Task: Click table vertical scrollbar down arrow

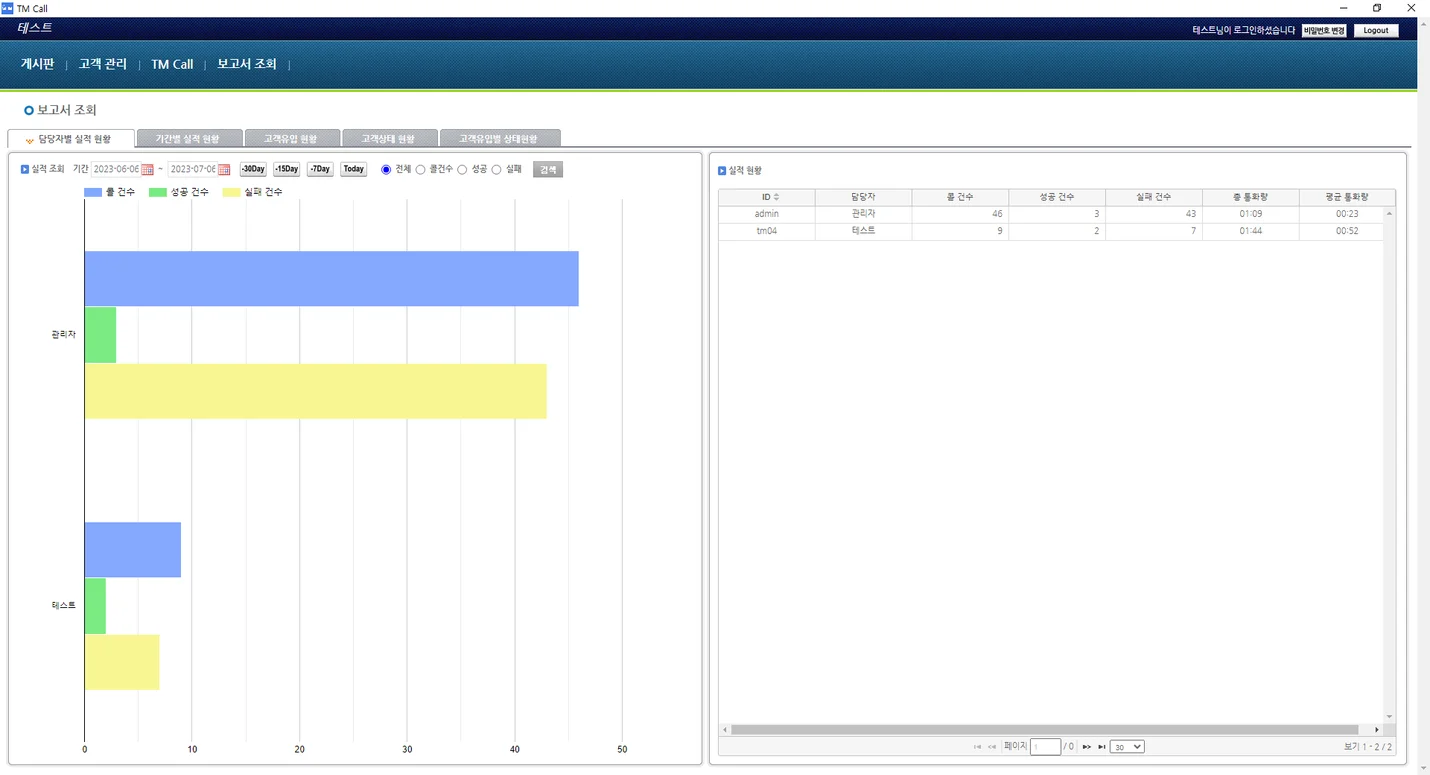Action: 1389,717
